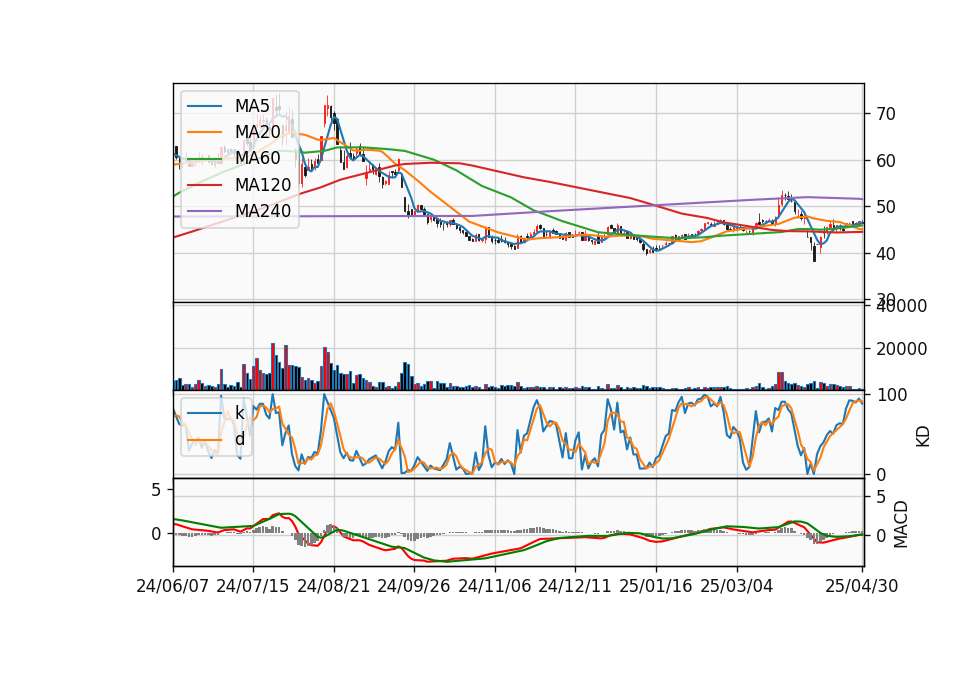960x690 pixels.
Task: Click the 40000 volume axis label
Action: (902, 306)
